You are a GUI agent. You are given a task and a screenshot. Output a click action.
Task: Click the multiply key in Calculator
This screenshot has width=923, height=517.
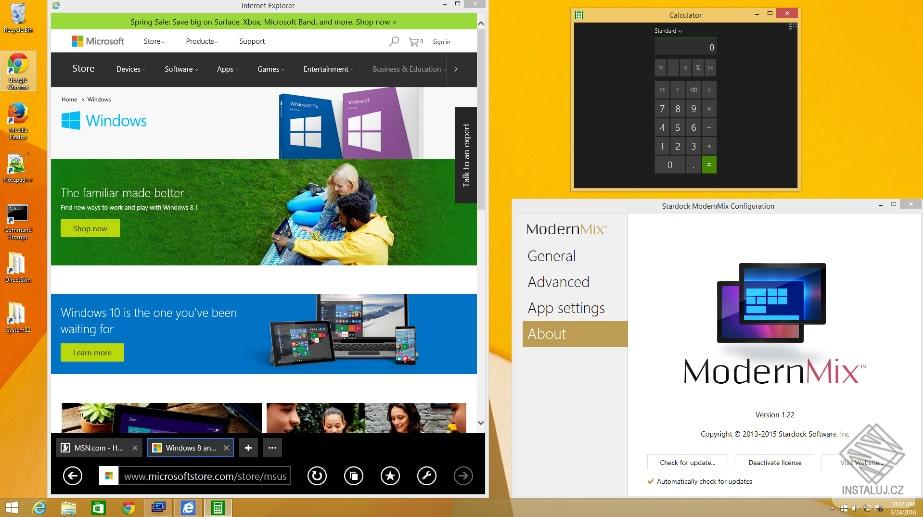pos(709,109)
